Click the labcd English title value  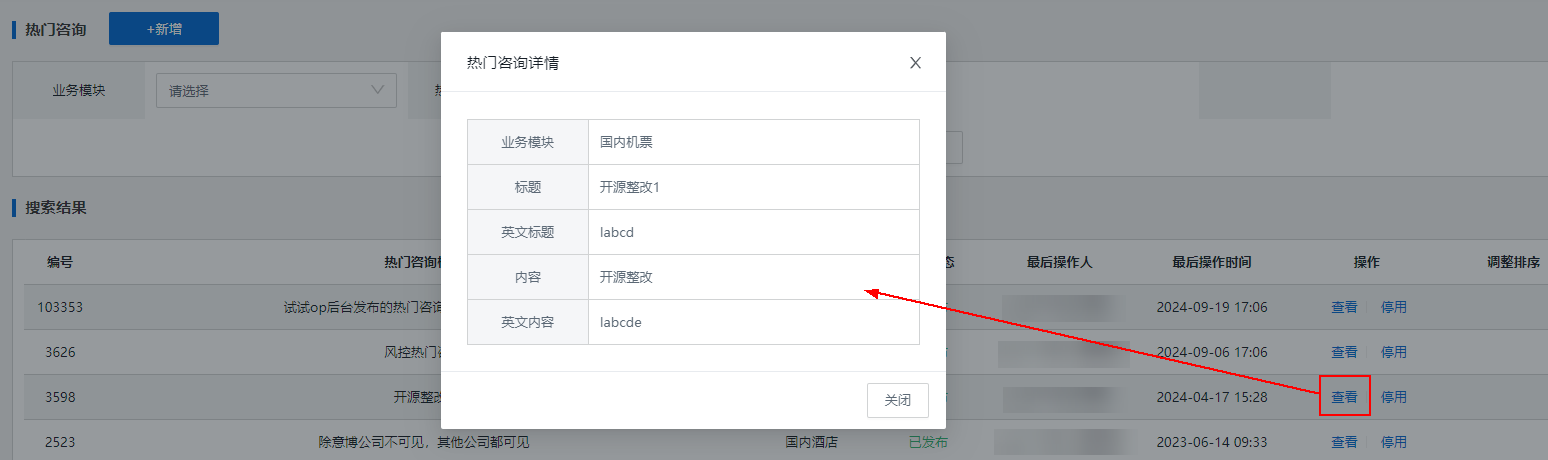tap(617, 232)
